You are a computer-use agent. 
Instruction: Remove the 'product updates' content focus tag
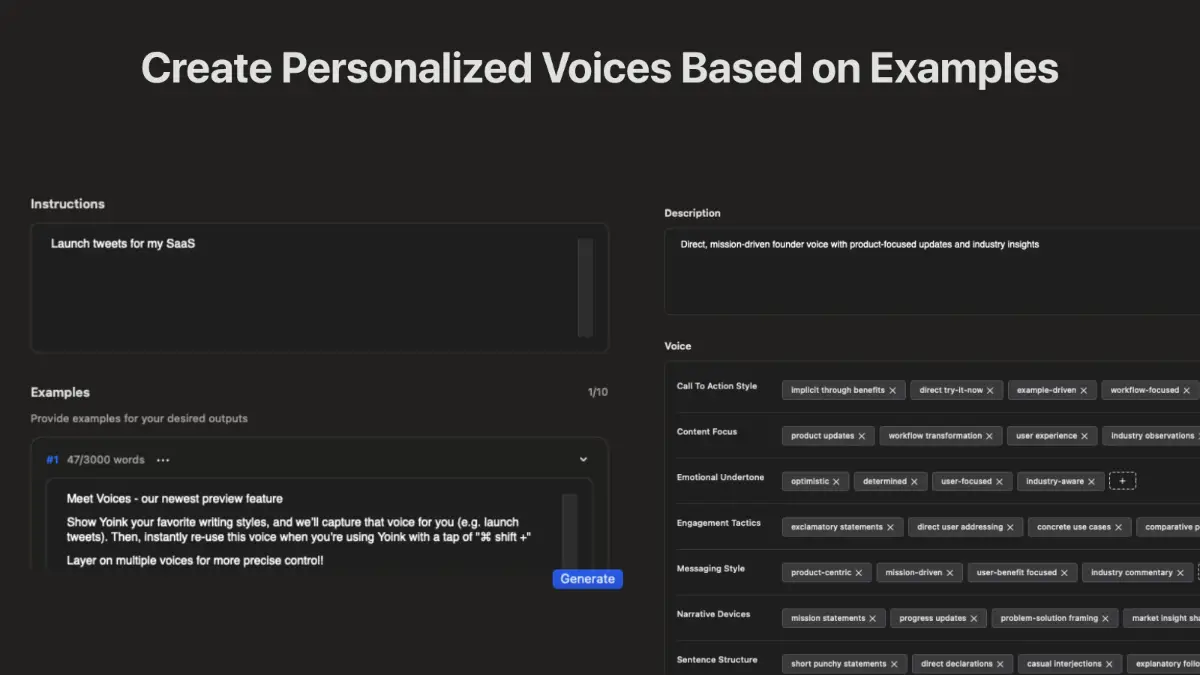click(862, 436)
